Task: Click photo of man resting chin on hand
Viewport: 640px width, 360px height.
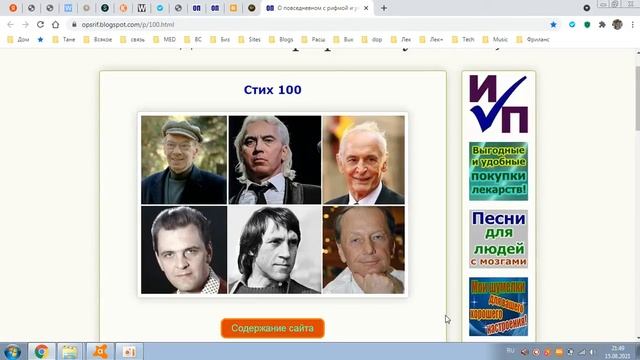Action: click(364, 250)
